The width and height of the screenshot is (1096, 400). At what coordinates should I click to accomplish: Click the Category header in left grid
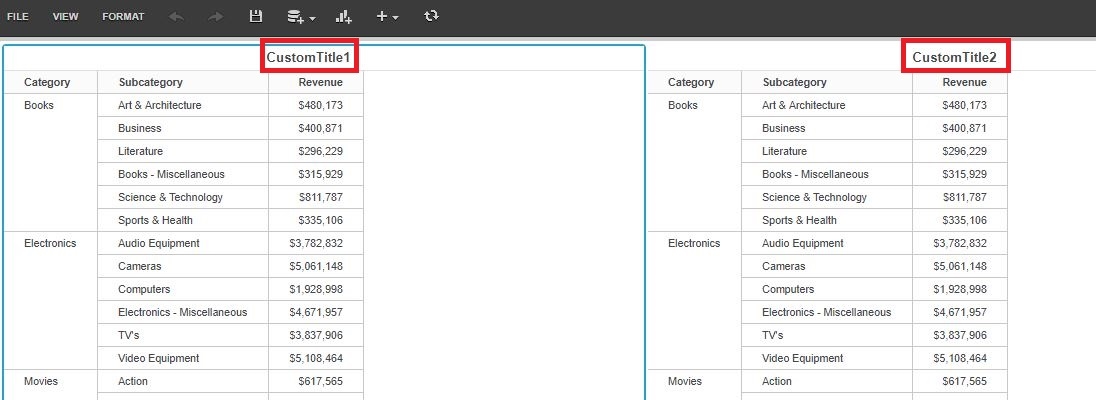click(x=47, y=83)
